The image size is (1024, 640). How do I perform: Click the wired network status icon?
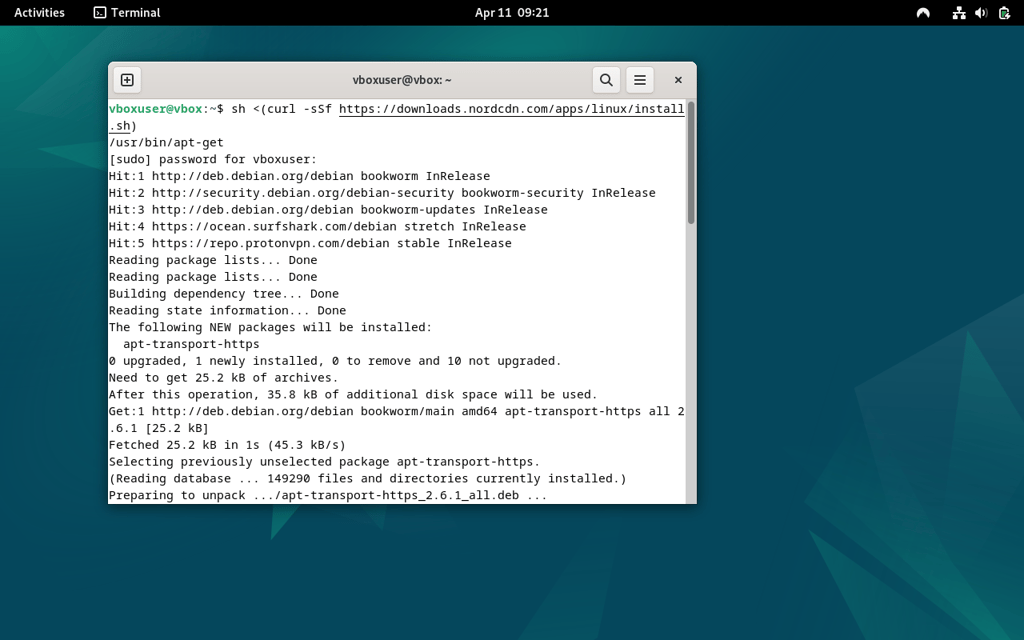tap(959, 12)
